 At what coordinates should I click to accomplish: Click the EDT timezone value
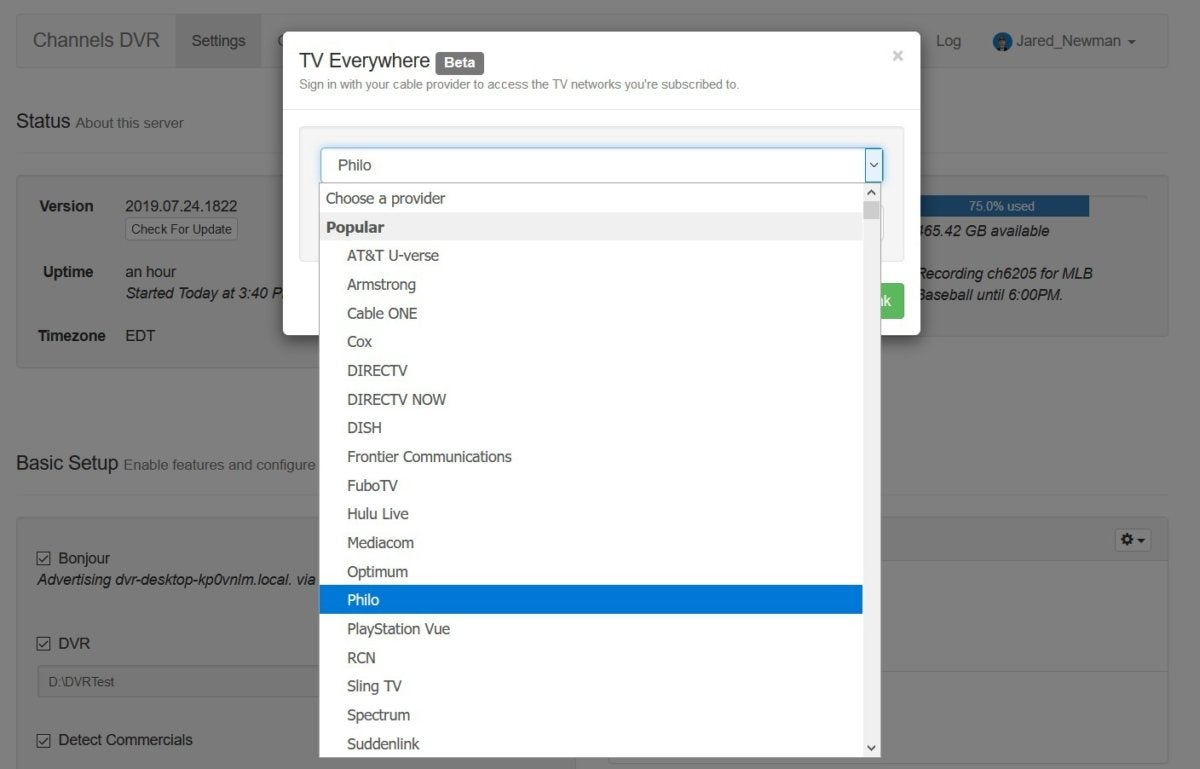coord(140,336)
